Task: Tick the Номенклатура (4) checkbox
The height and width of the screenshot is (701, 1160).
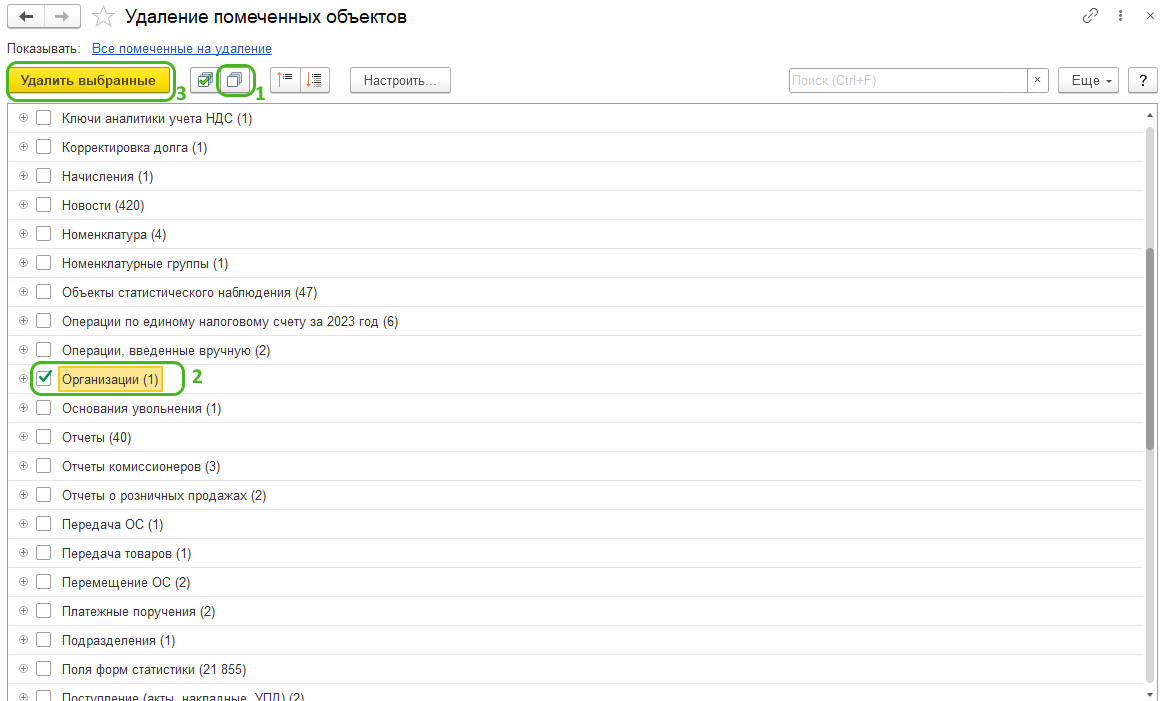Action: (44, 234)
